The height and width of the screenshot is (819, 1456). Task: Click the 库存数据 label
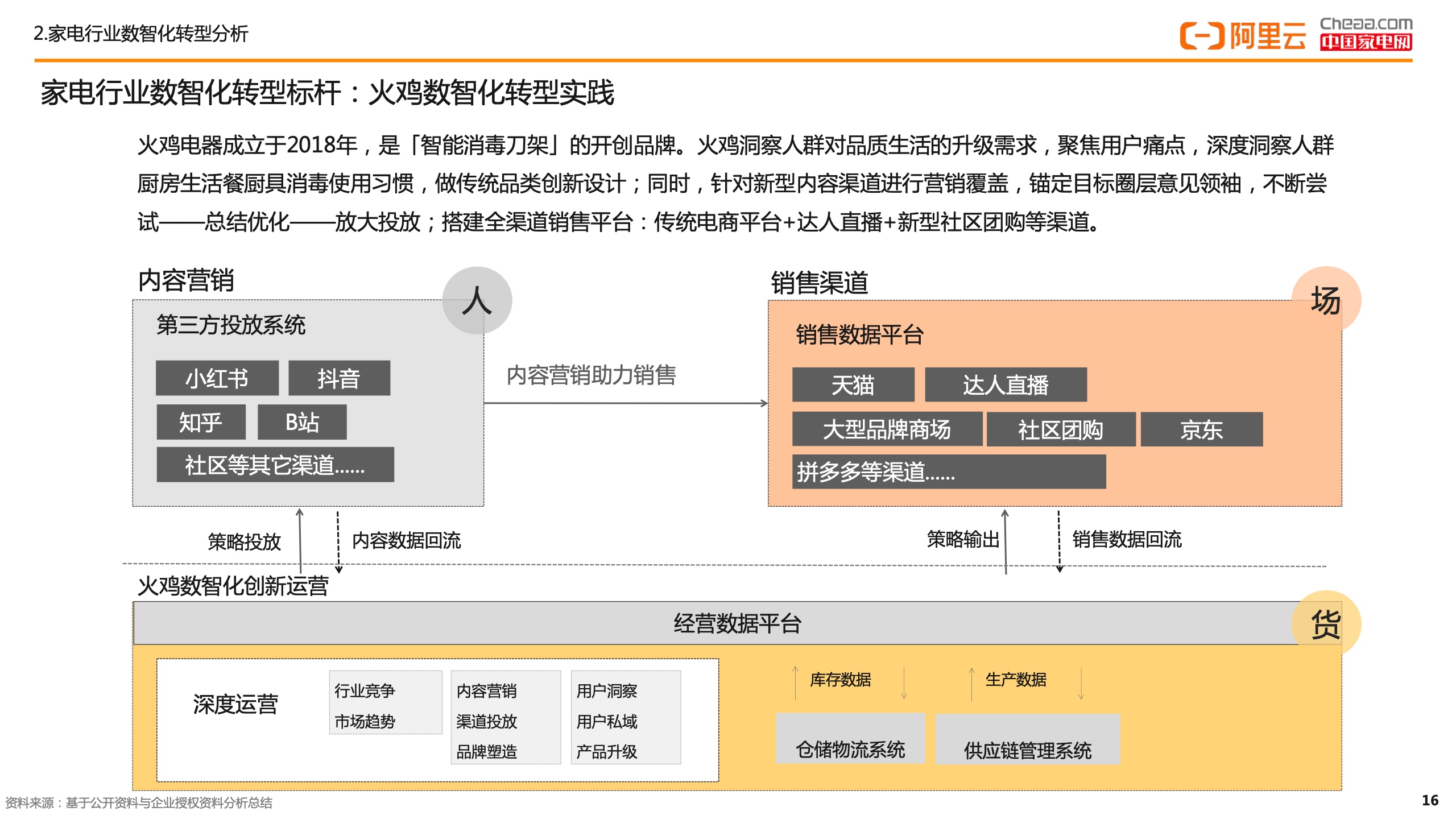[841, 680]
